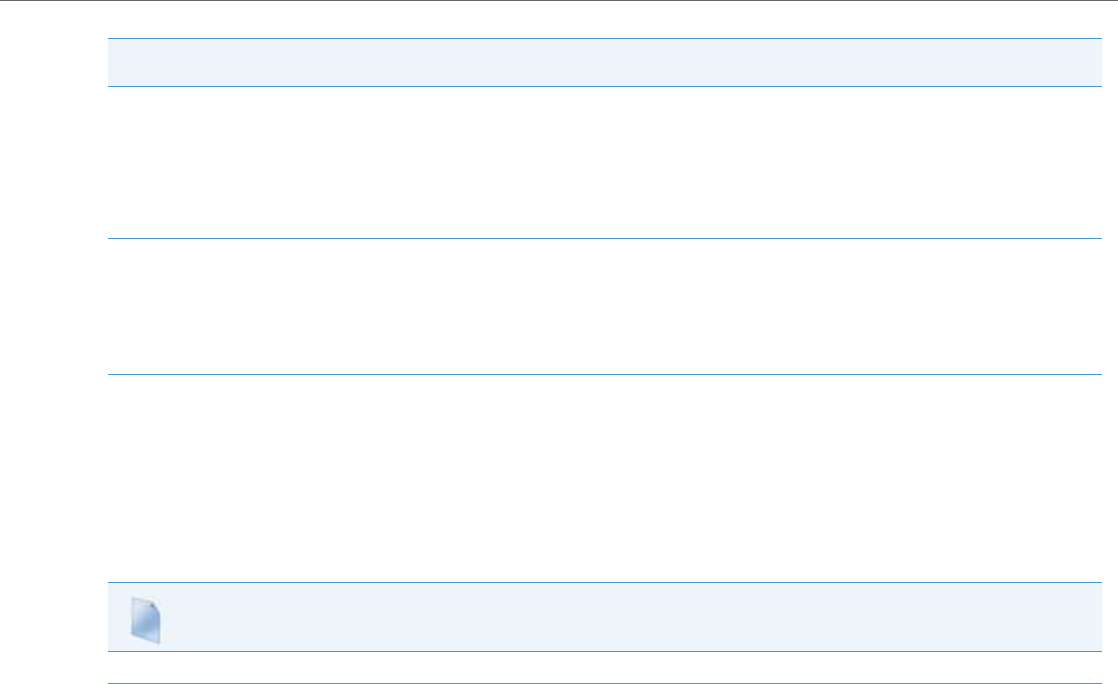Click the thin blank row below the note row
Screen dimensions: 1118x684
(598, 669)
